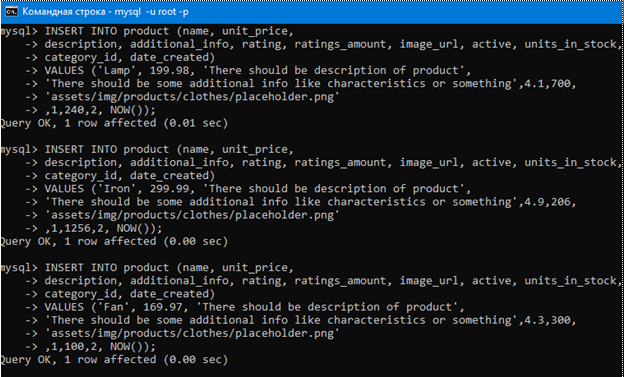Click the ',1,240,2, NOW());' line
Screen dimensions: 624x377
point(100,110)
